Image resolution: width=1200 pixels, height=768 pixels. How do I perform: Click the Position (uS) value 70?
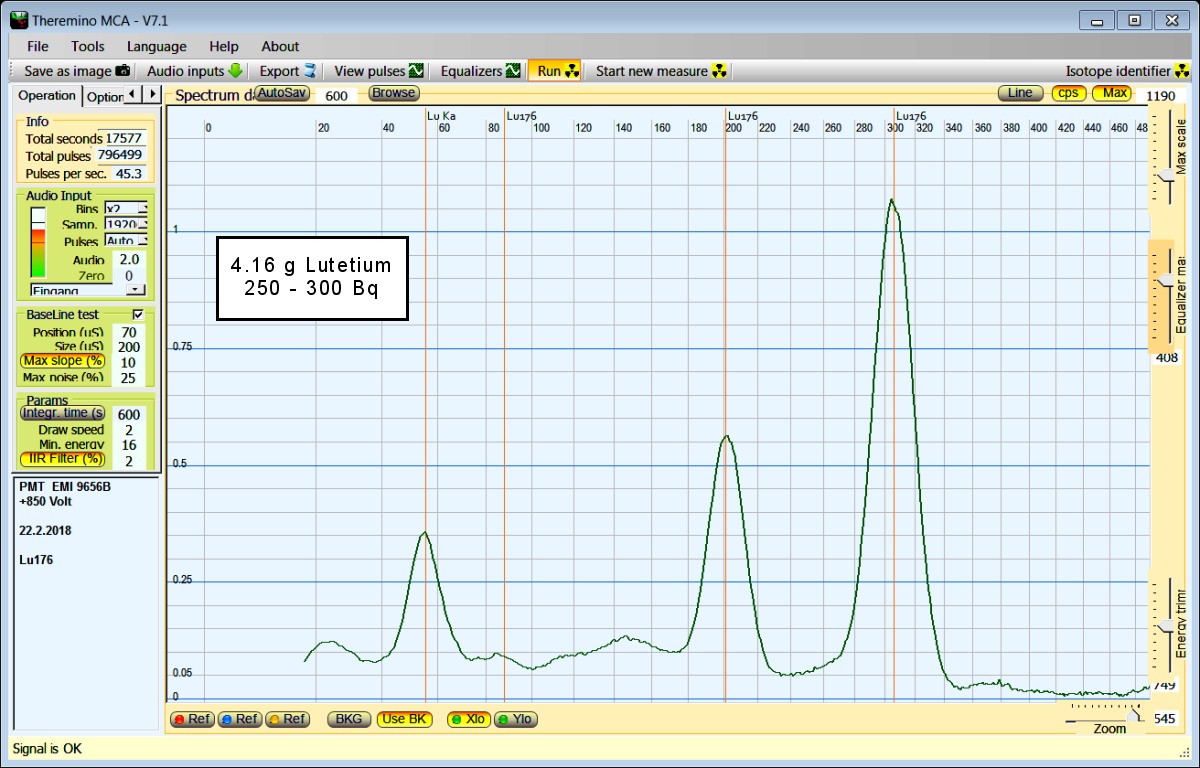(129, 332)
